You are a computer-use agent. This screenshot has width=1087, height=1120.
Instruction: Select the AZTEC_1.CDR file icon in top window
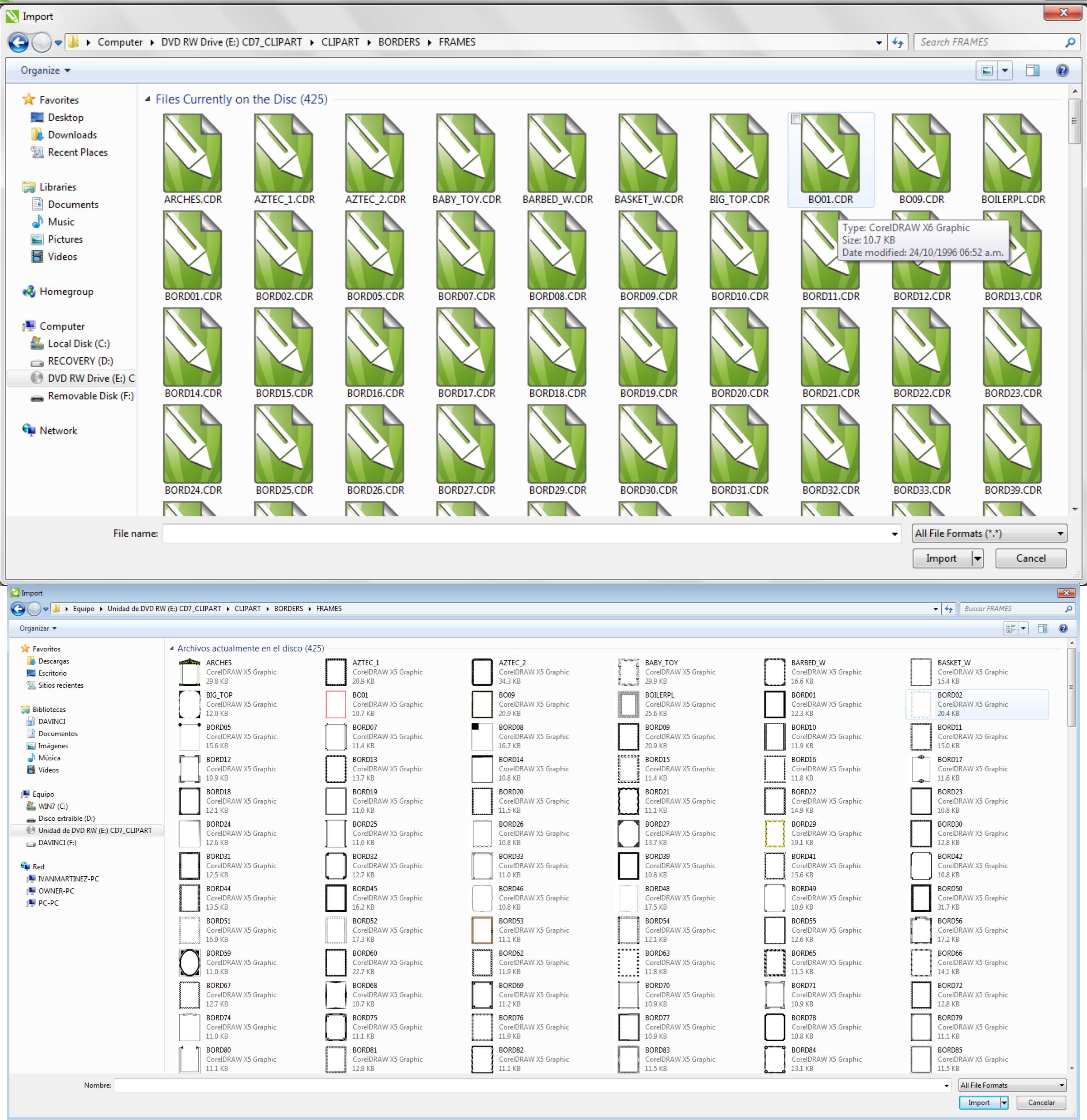coord(284,153)
